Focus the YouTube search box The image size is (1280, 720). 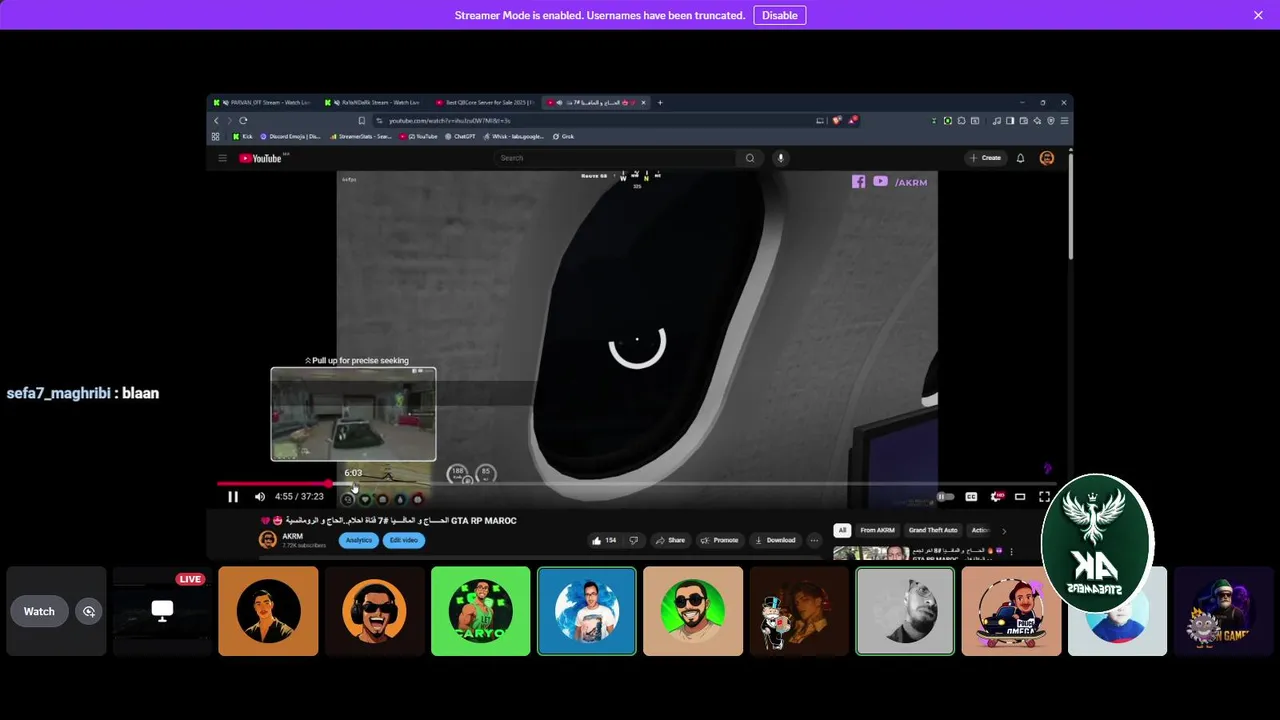(615, 158)
